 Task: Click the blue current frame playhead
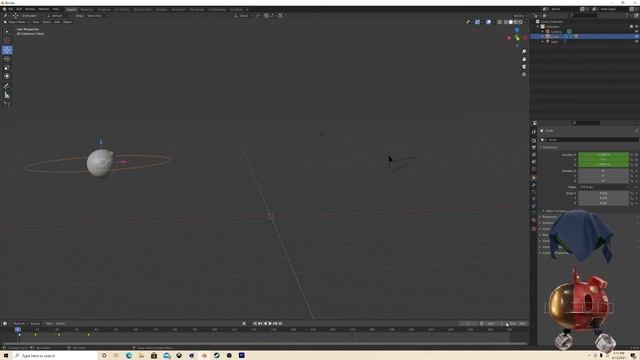click(x=18, y=329)
